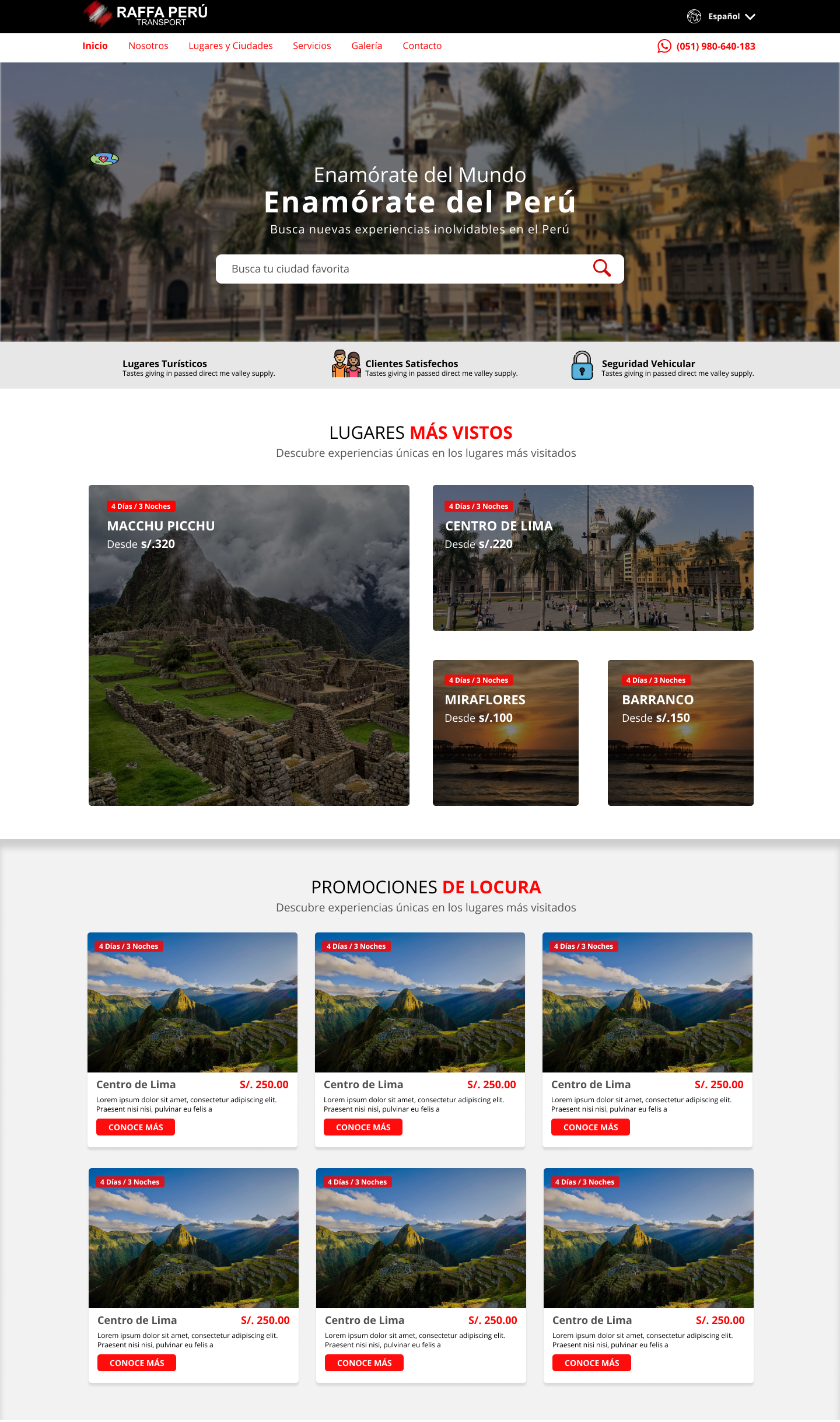
Task: Select the Barranco destination card
Action: (681, 733)
